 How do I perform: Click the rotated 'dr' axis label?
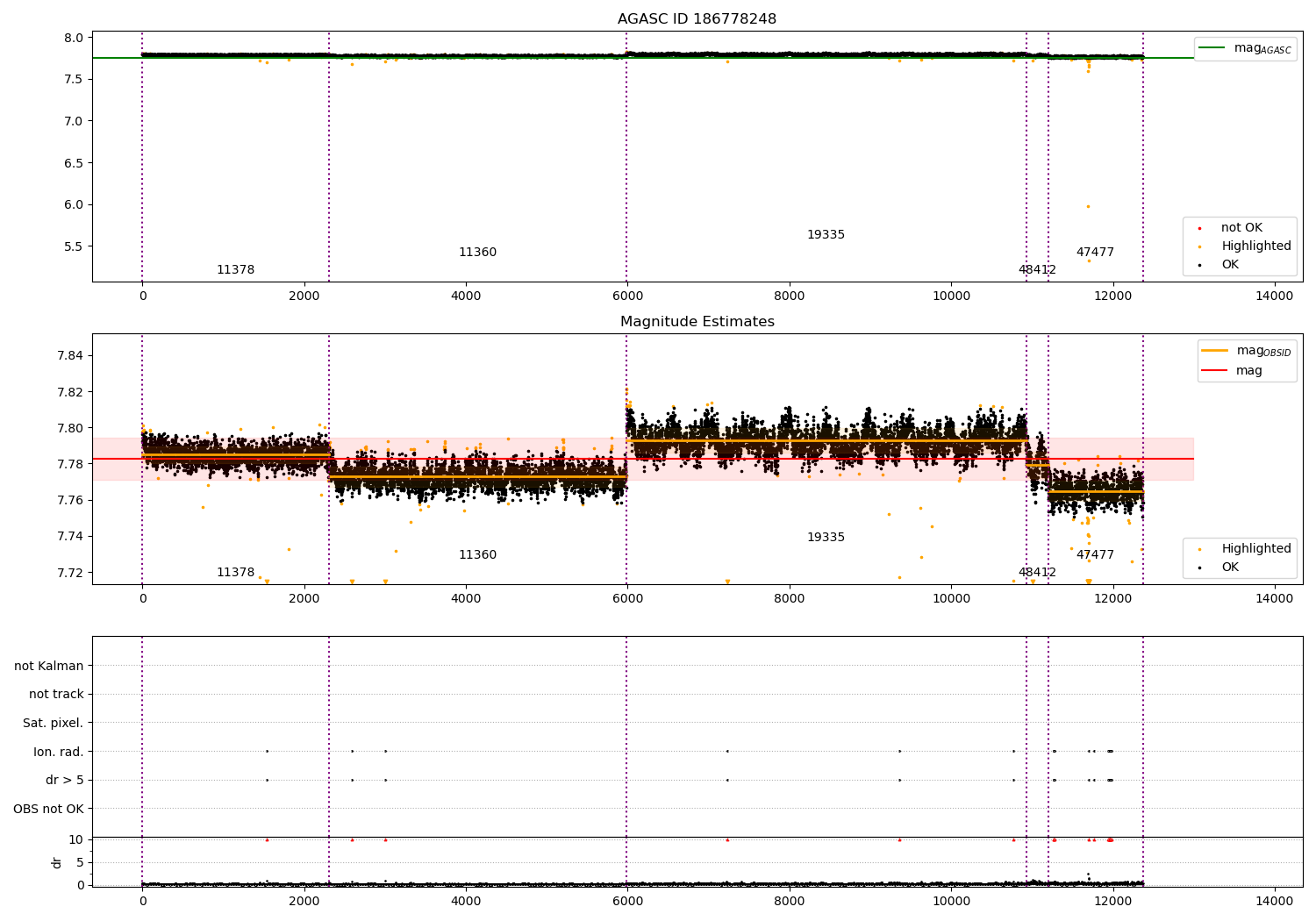pyautogui.click(x=57, y=862)
